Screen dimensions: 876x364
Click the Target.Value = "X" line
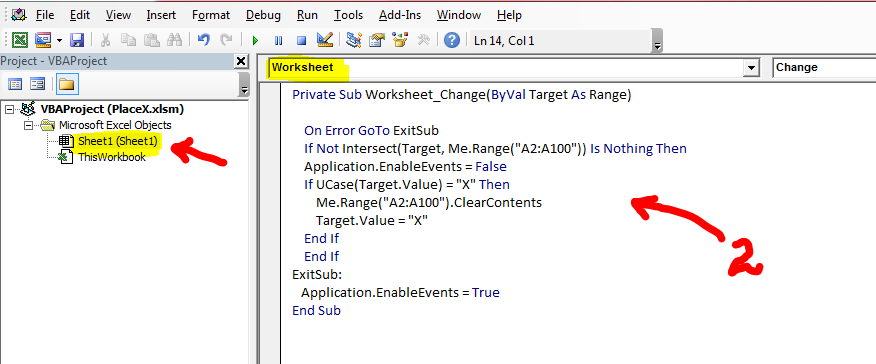pyautogui.click(x=372, y=220)
